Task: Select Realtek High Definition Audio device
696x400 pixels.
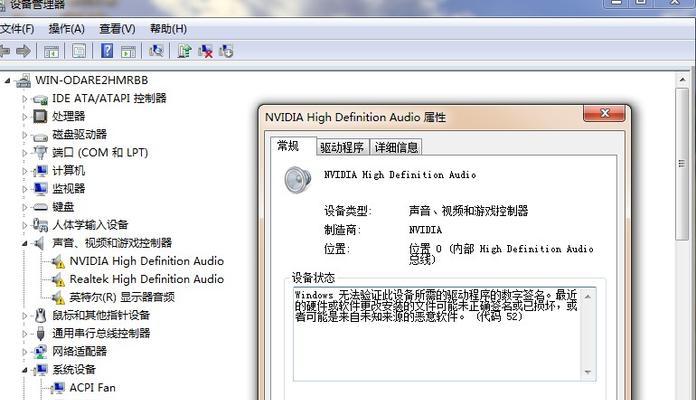Action: pos(146,279)
